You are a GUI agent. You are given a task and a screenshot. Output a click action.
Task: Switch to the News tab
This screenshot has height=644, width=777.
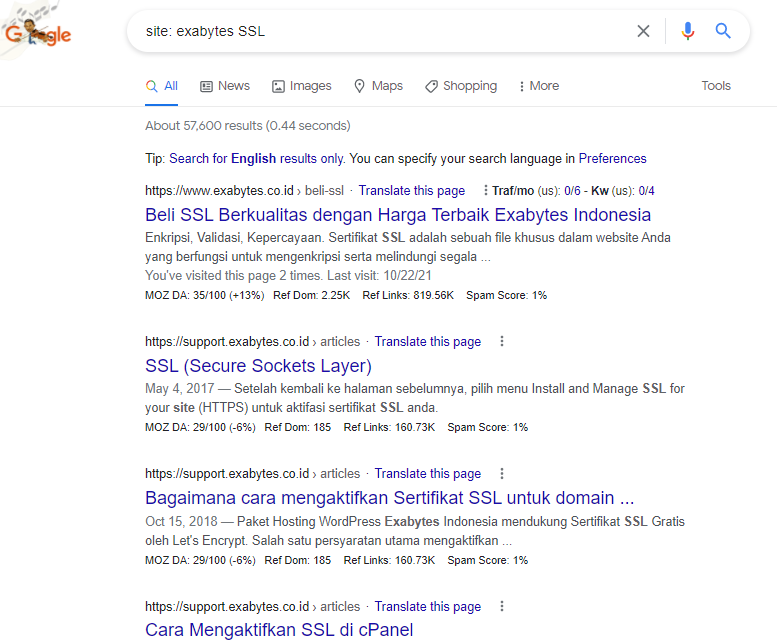pyautogui.click(x=224, y=86)
